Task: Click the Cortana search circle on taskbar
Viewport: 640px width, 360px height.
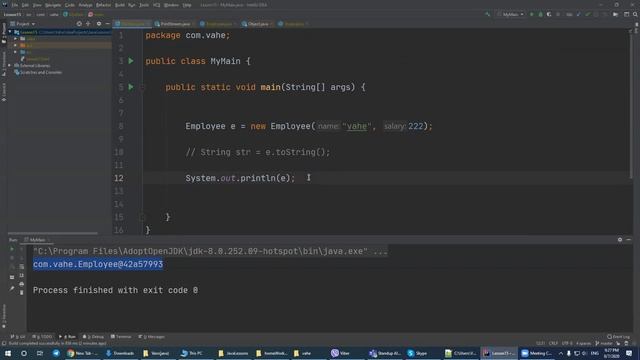Action: 24,353
